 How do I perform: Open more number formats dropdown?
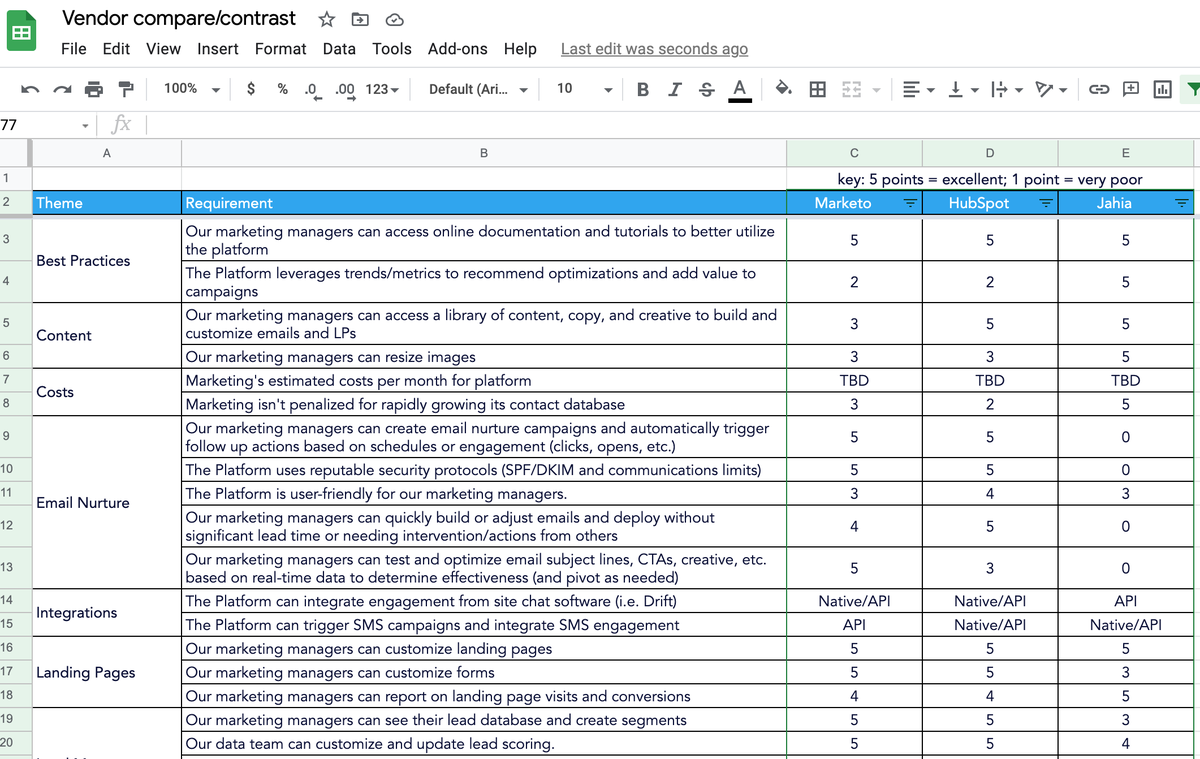[382, 89]
